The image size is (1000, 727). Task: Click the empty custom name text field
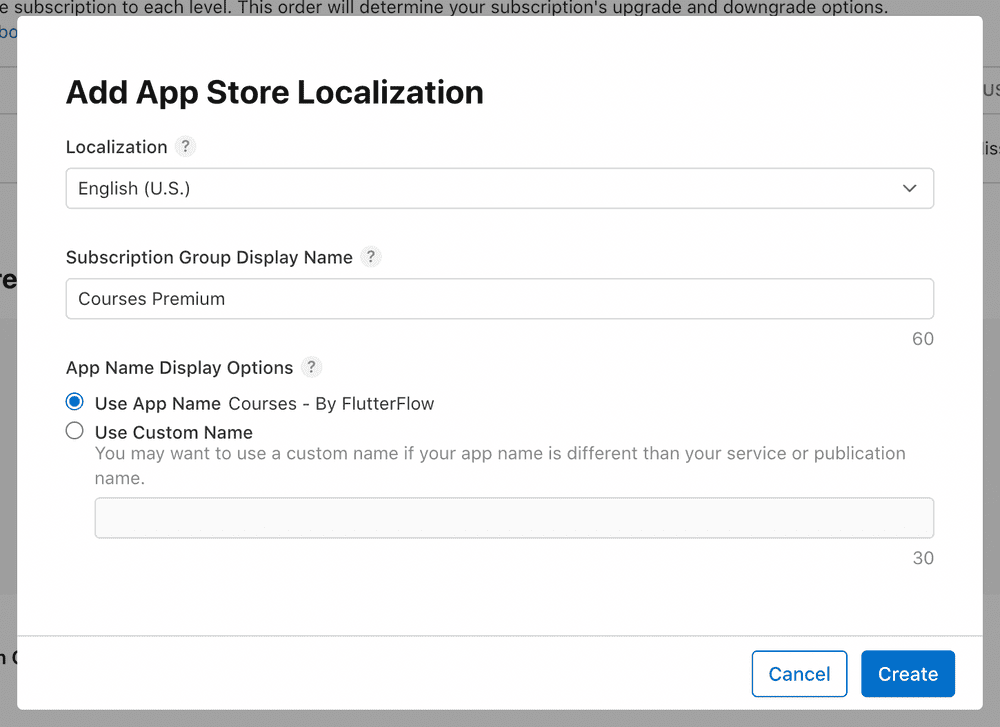pos(514,518)
